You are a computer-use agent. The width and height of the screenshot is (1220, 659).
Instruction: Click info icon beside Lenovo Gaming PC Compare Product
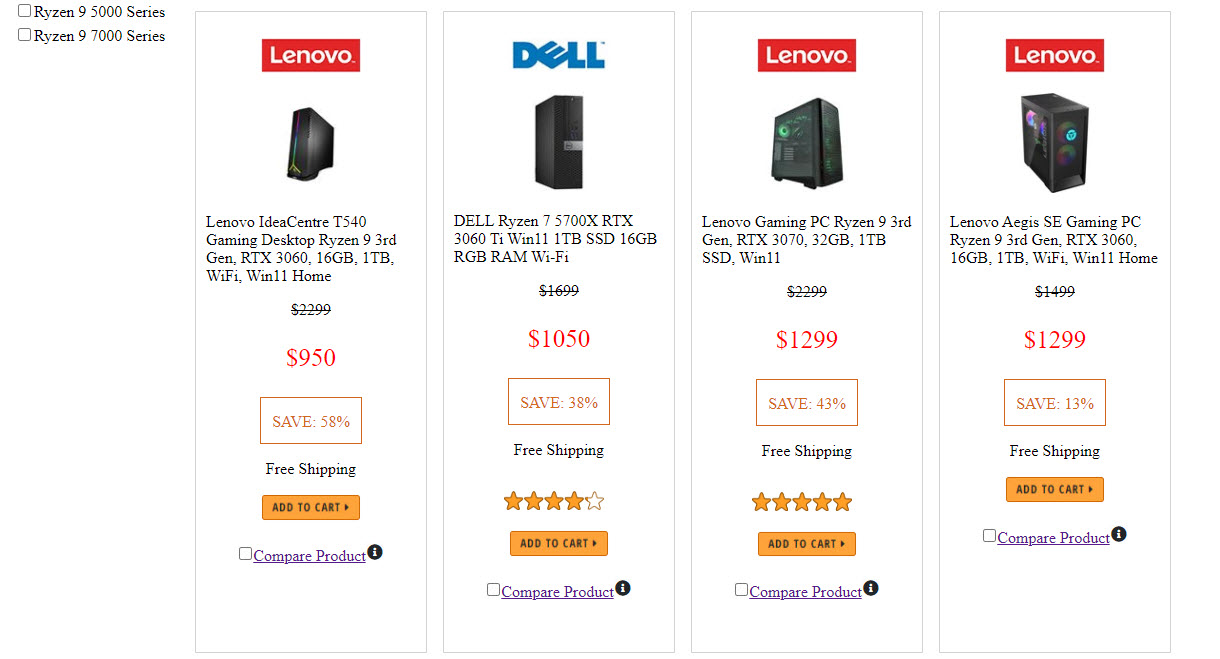coord(871,588)
